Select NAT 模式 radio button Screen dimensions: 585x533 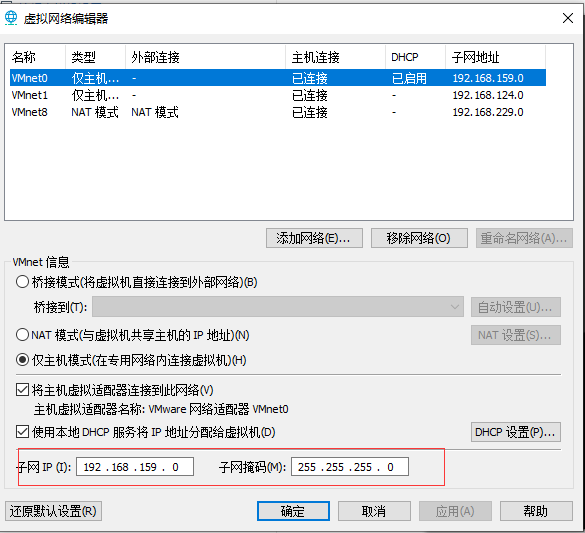pyautogui.click(x=22, y=335)
